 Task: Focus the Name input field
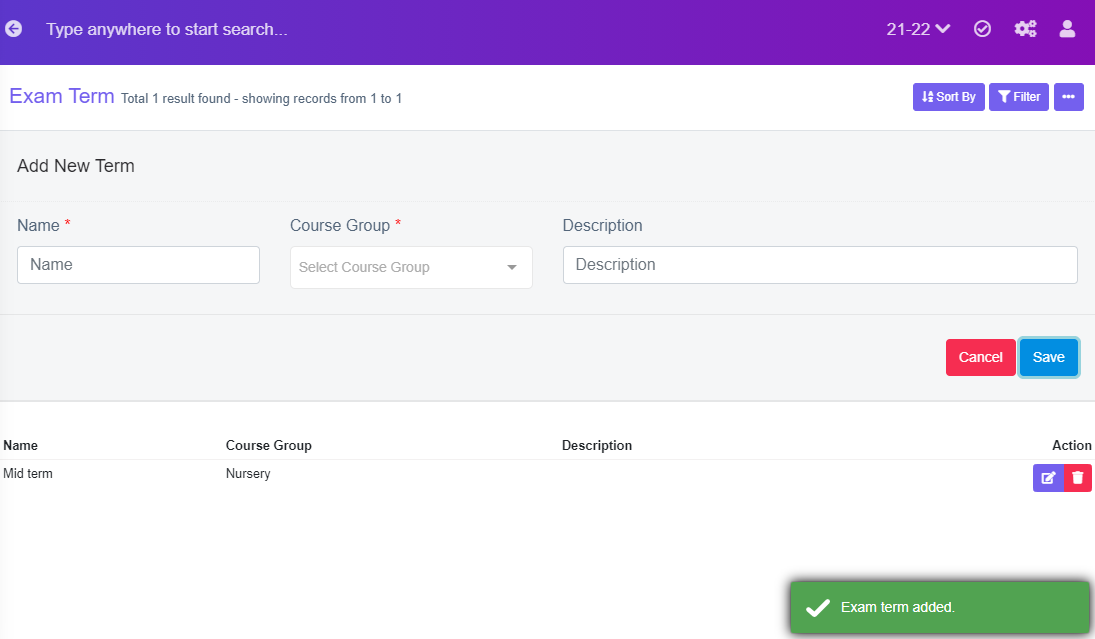pyautogui.click(x=138, y=265)
